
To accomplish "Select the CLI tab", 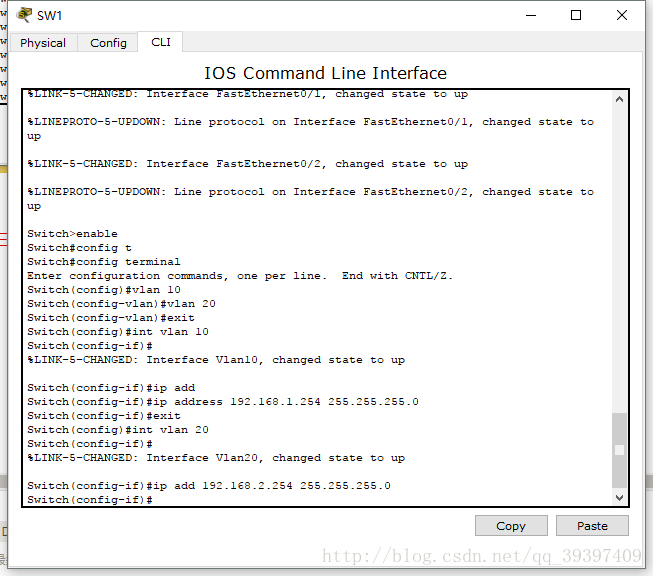I will pyautogui.click(x=161, y=42).
